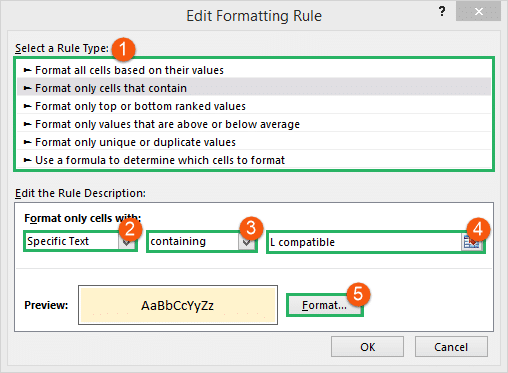Click the Cancel button
The height and width of the screenshot is (373, 508).
[451, 347]
